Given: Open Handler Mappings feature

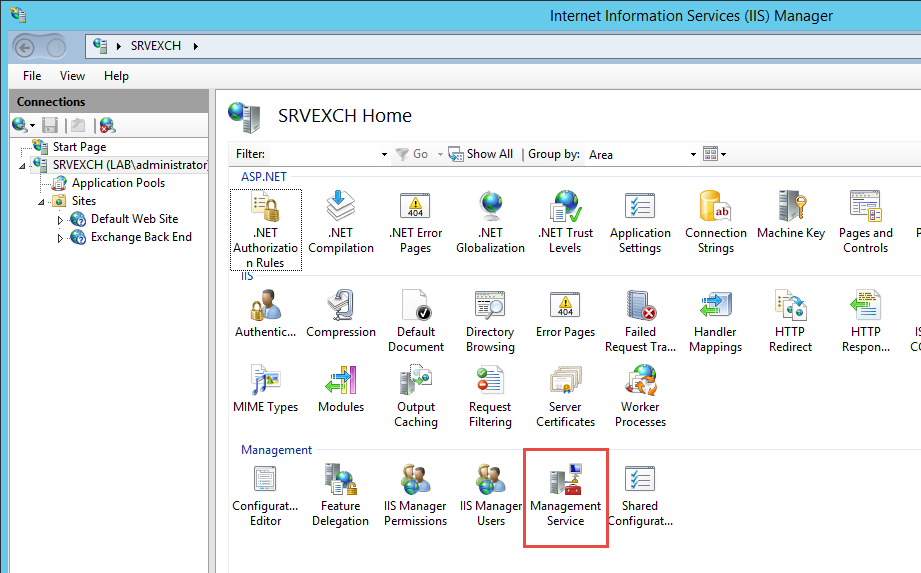Looking at the screenshot, I should coord(715,321).
